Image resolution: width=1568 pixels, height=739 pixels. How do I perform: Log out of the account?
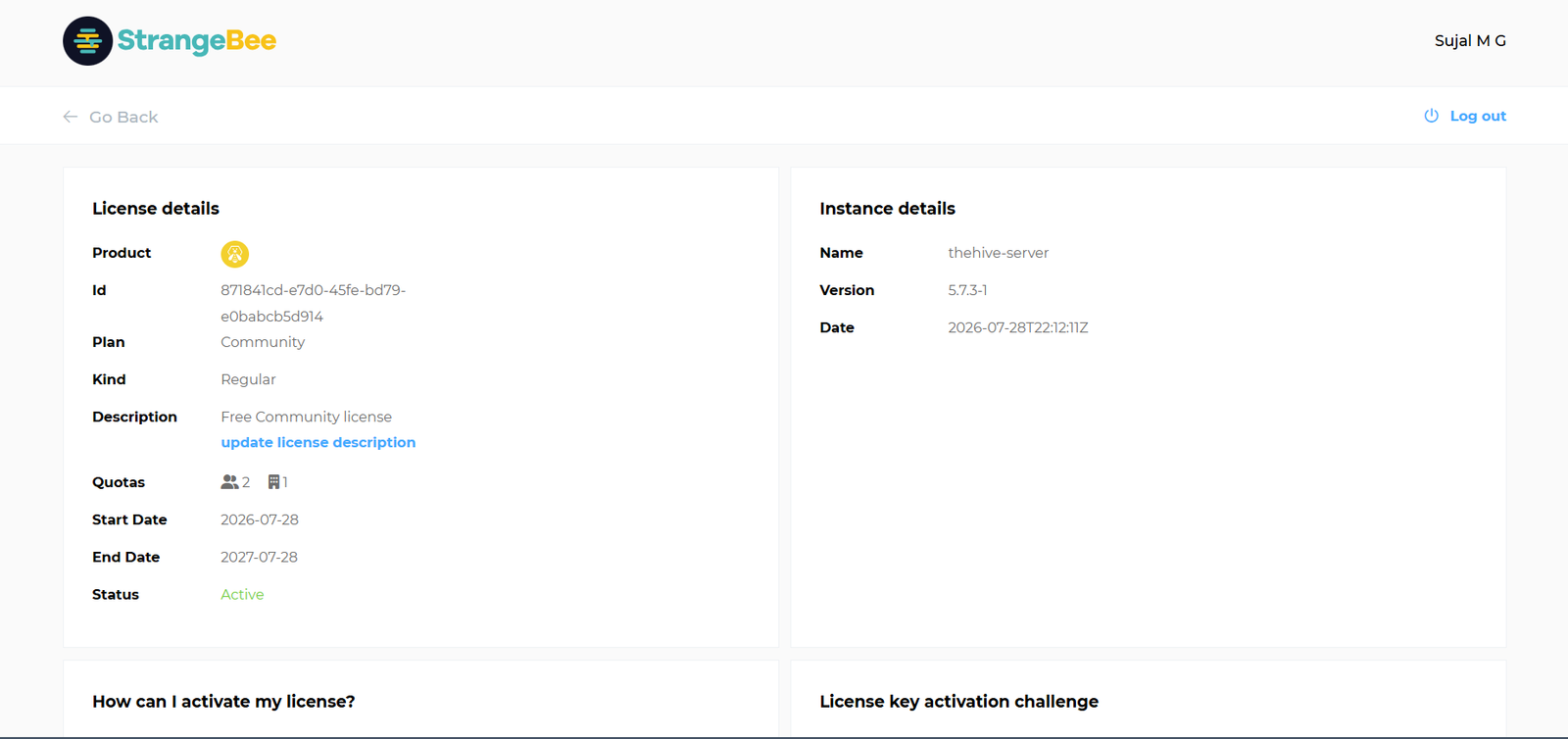(1465, 116)
